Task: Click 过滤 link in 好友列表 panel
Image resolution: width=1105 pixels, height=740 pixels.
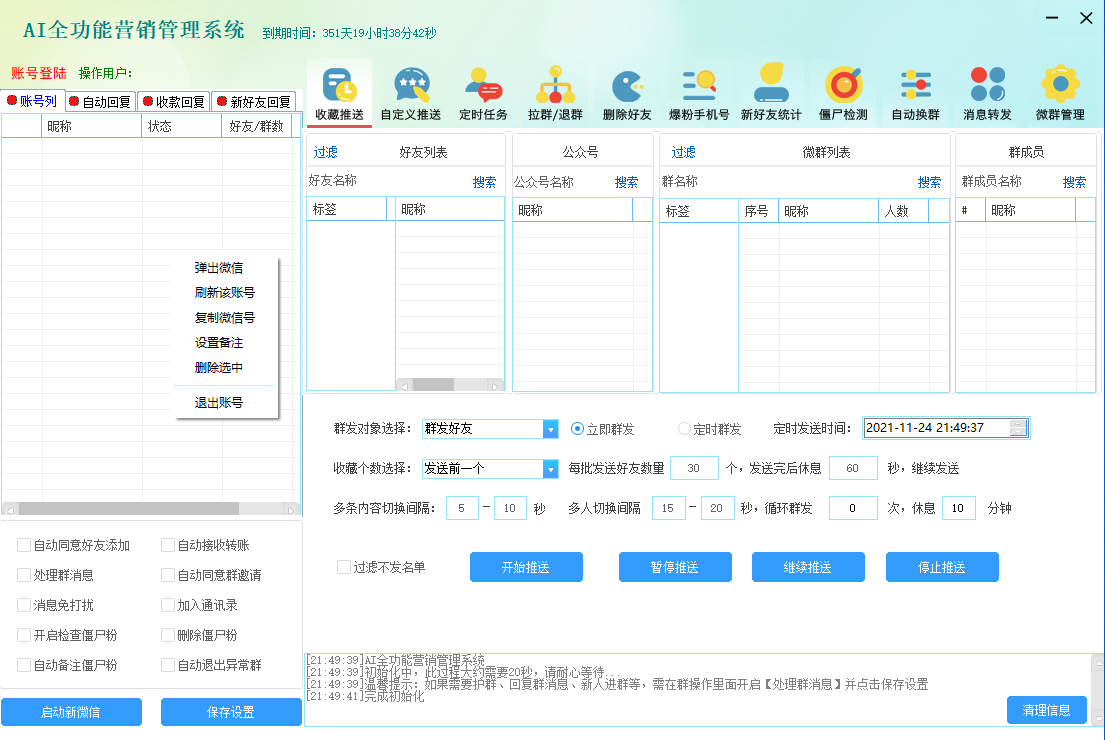Action: pos(326,152)
